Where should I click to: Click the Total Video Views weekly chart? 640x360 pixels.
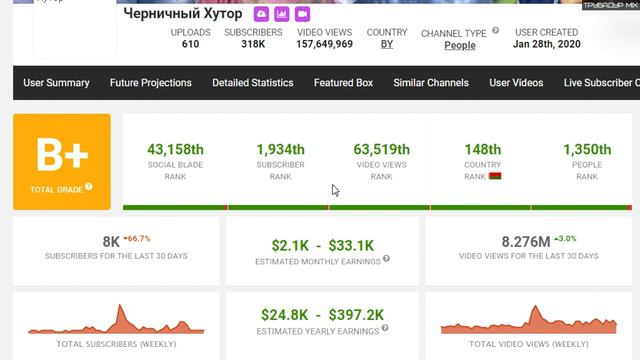coord(529,320)
